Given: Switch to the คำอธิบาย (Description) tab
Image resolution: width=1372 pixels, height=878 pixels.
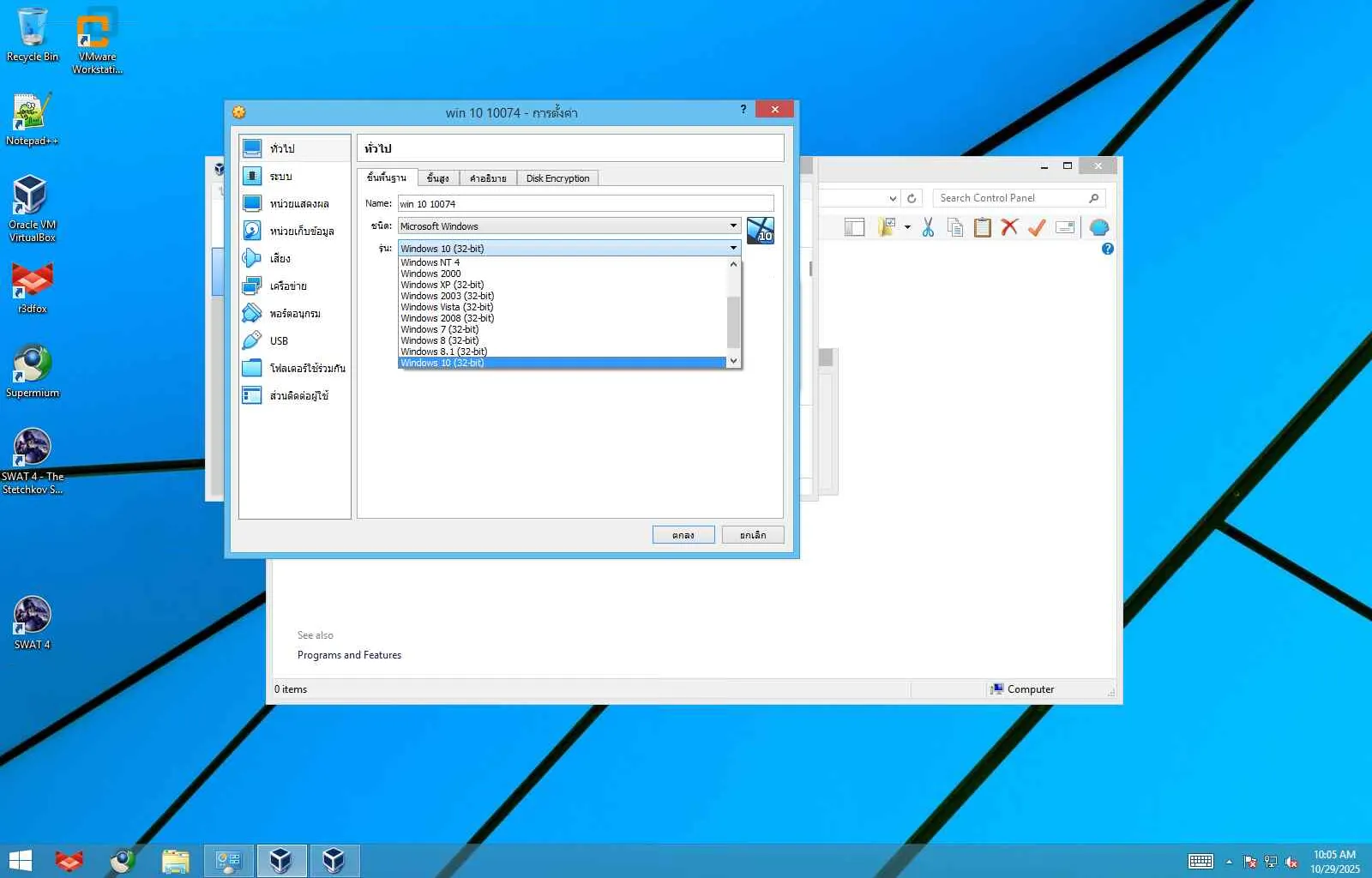Looking at the screenshot, I should 488,178.
